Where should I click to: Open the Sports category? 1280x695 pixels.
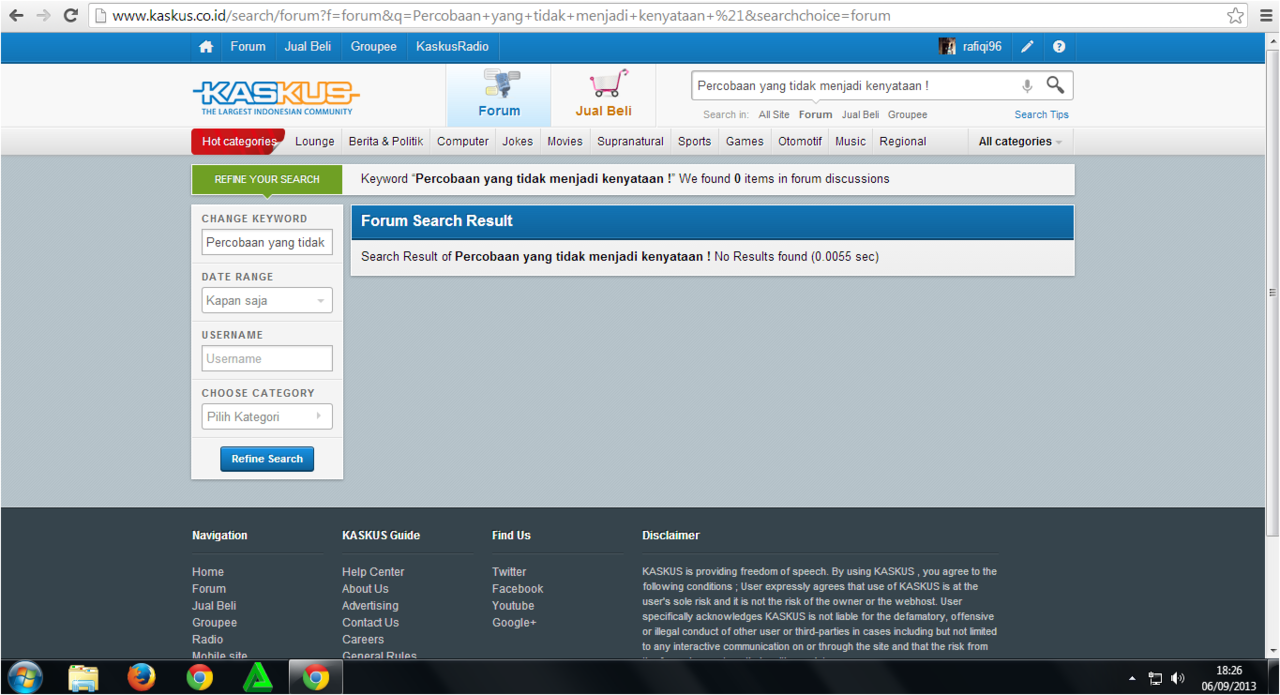click(x=695, y=142)
